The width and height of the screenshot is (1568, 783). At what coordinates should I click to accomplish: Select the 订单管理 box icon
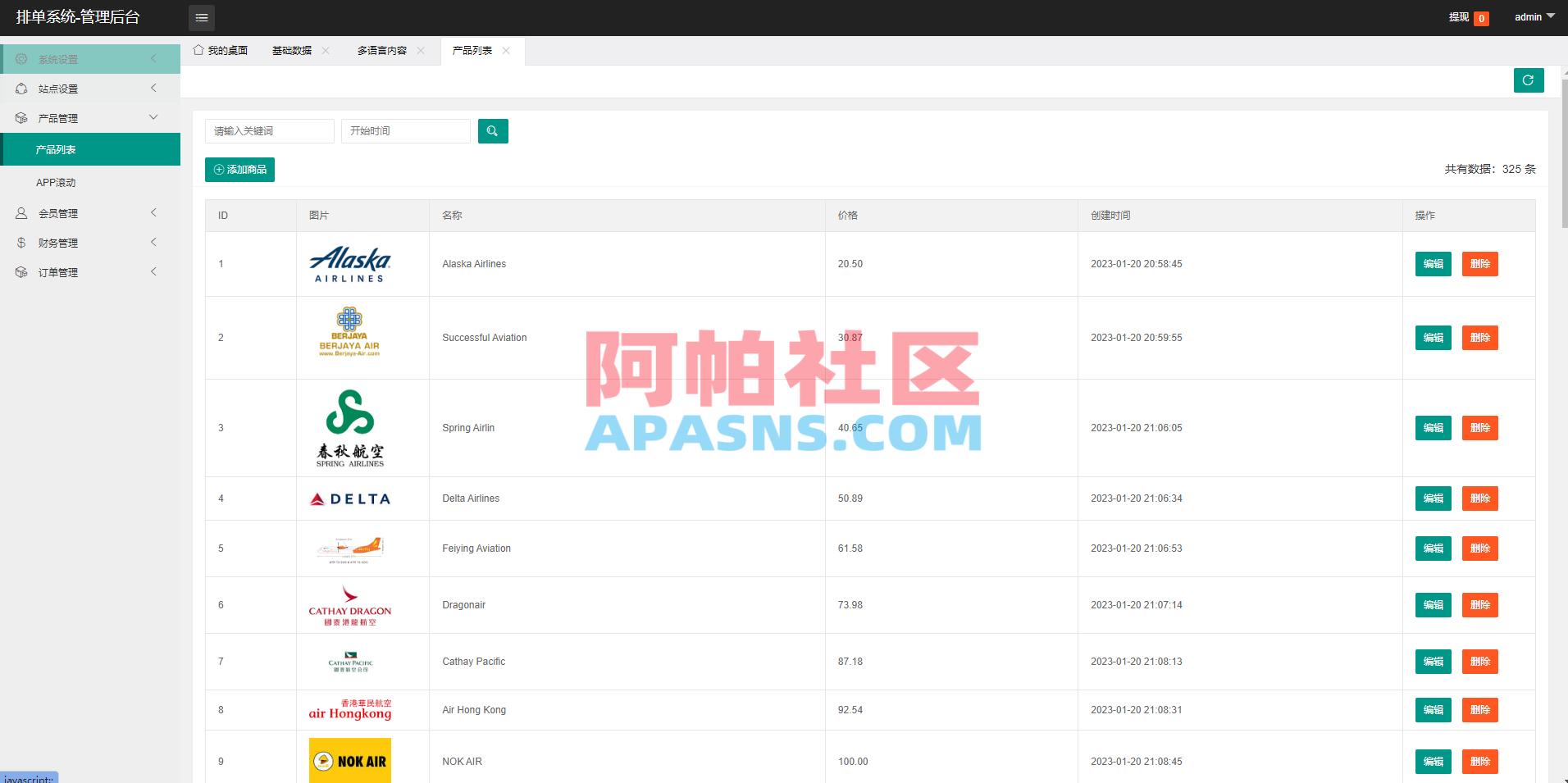tap(21, 271)
